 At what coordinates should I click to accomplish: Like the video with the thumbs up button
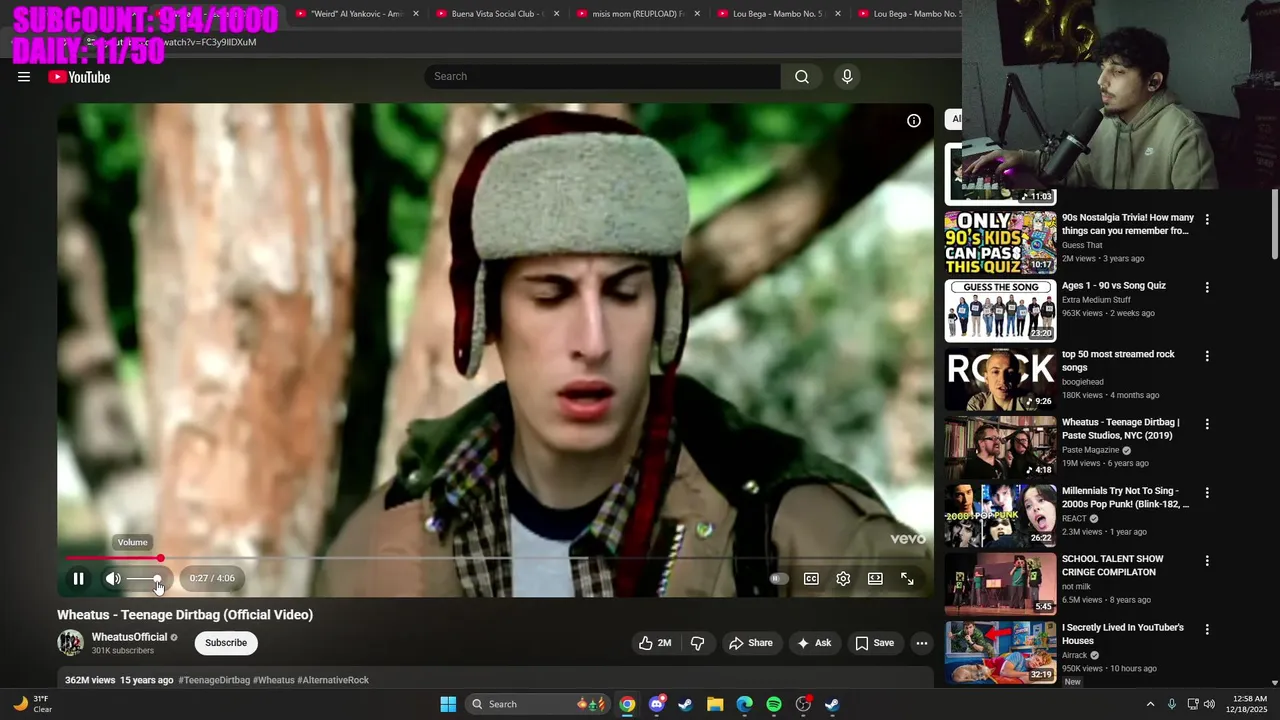[x=655, y=643]
